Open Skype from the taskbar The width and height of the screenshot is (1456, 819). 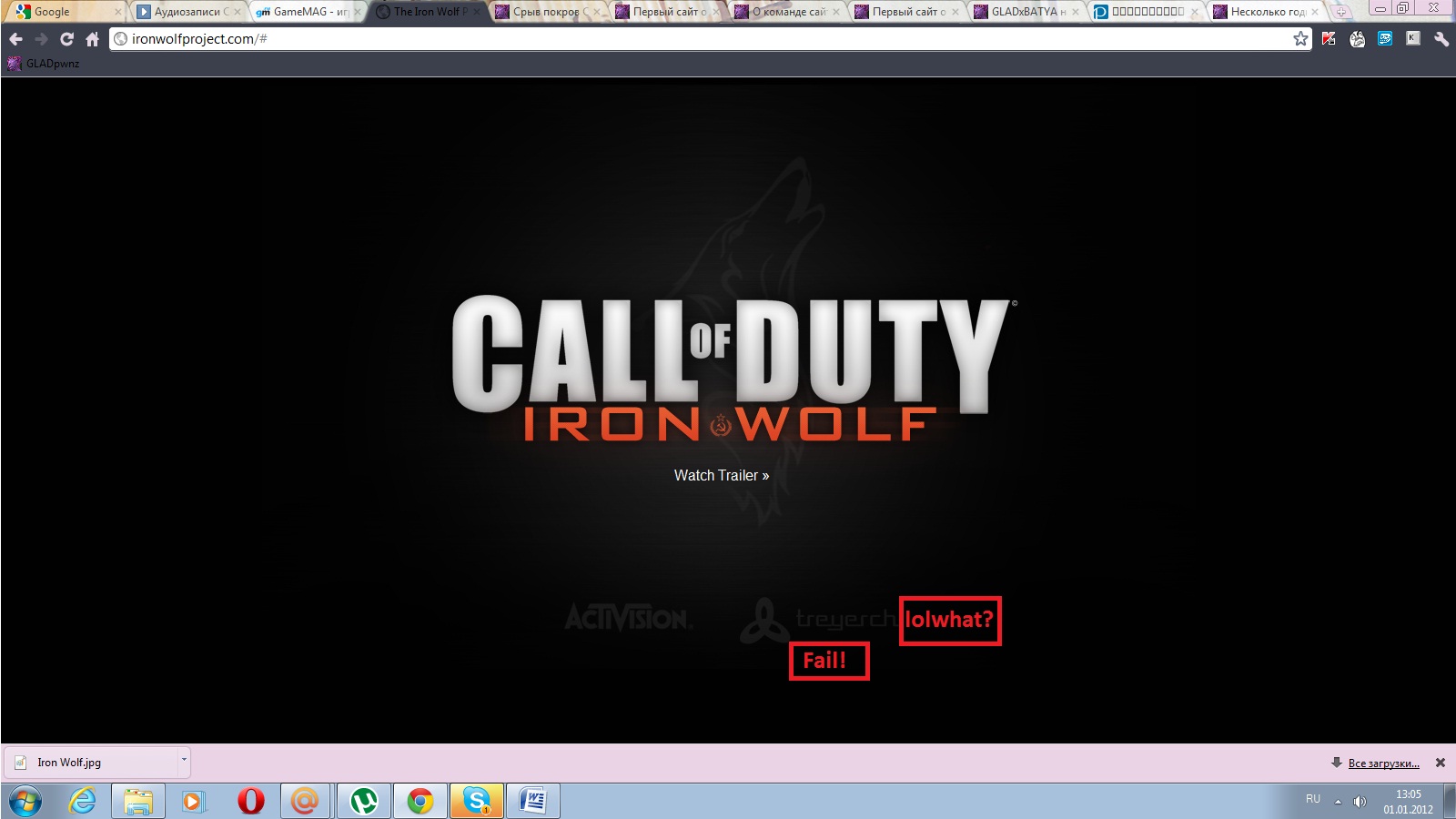[476, 801]
